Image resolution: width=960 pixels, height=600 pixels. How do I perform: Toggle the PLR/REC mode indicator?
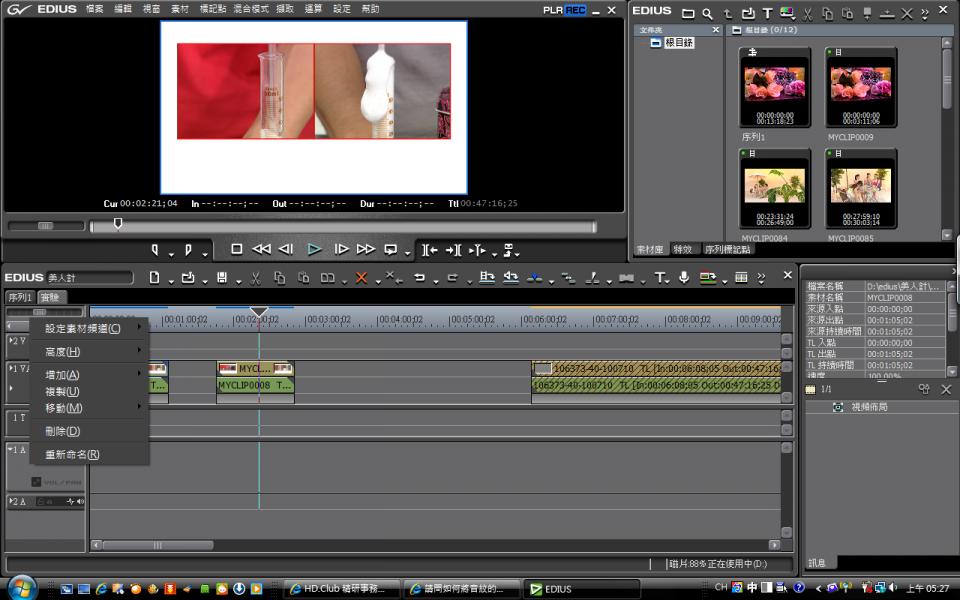tap(565, 10)
